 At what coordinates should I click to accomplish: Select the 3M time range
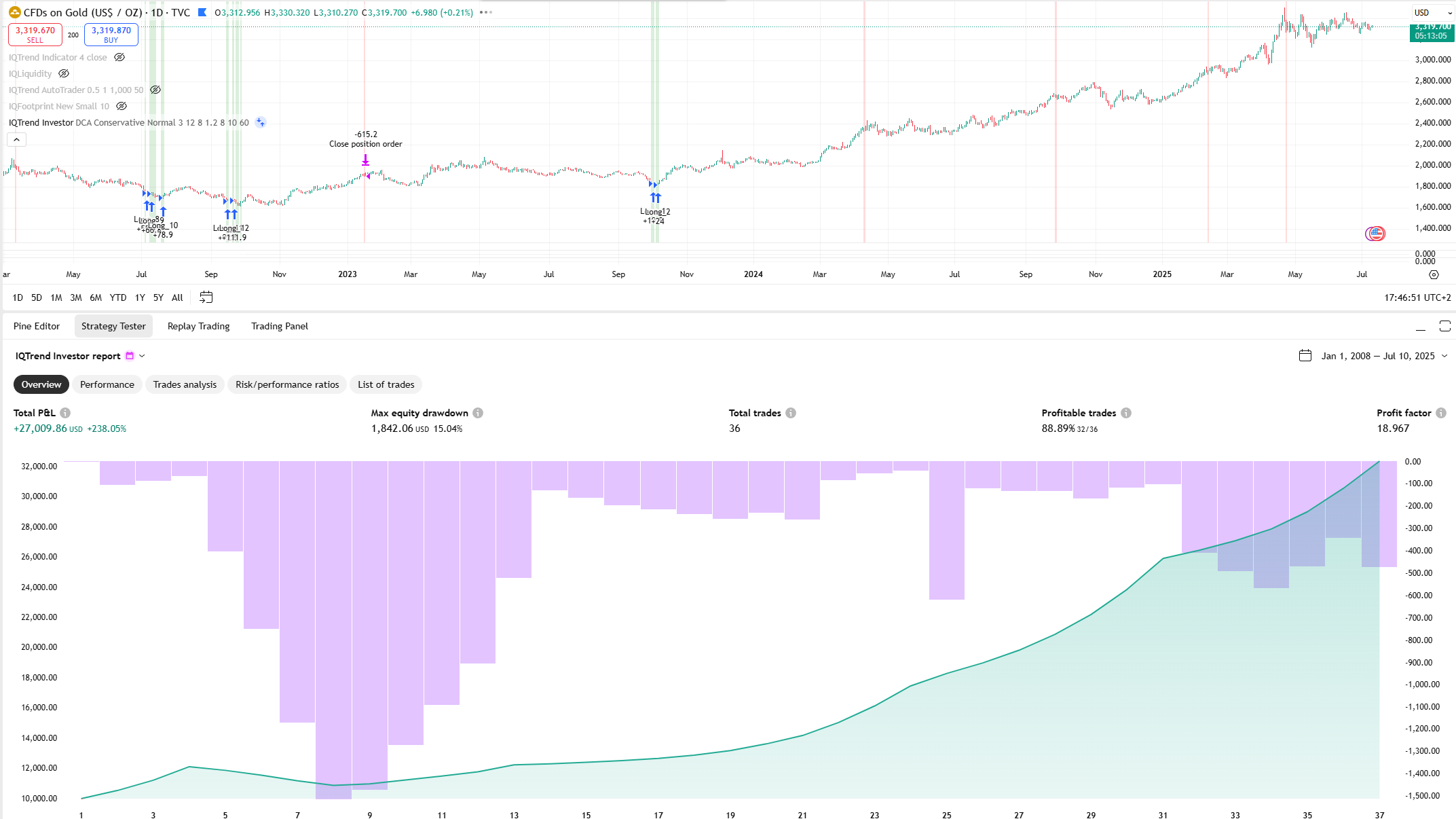76,297
